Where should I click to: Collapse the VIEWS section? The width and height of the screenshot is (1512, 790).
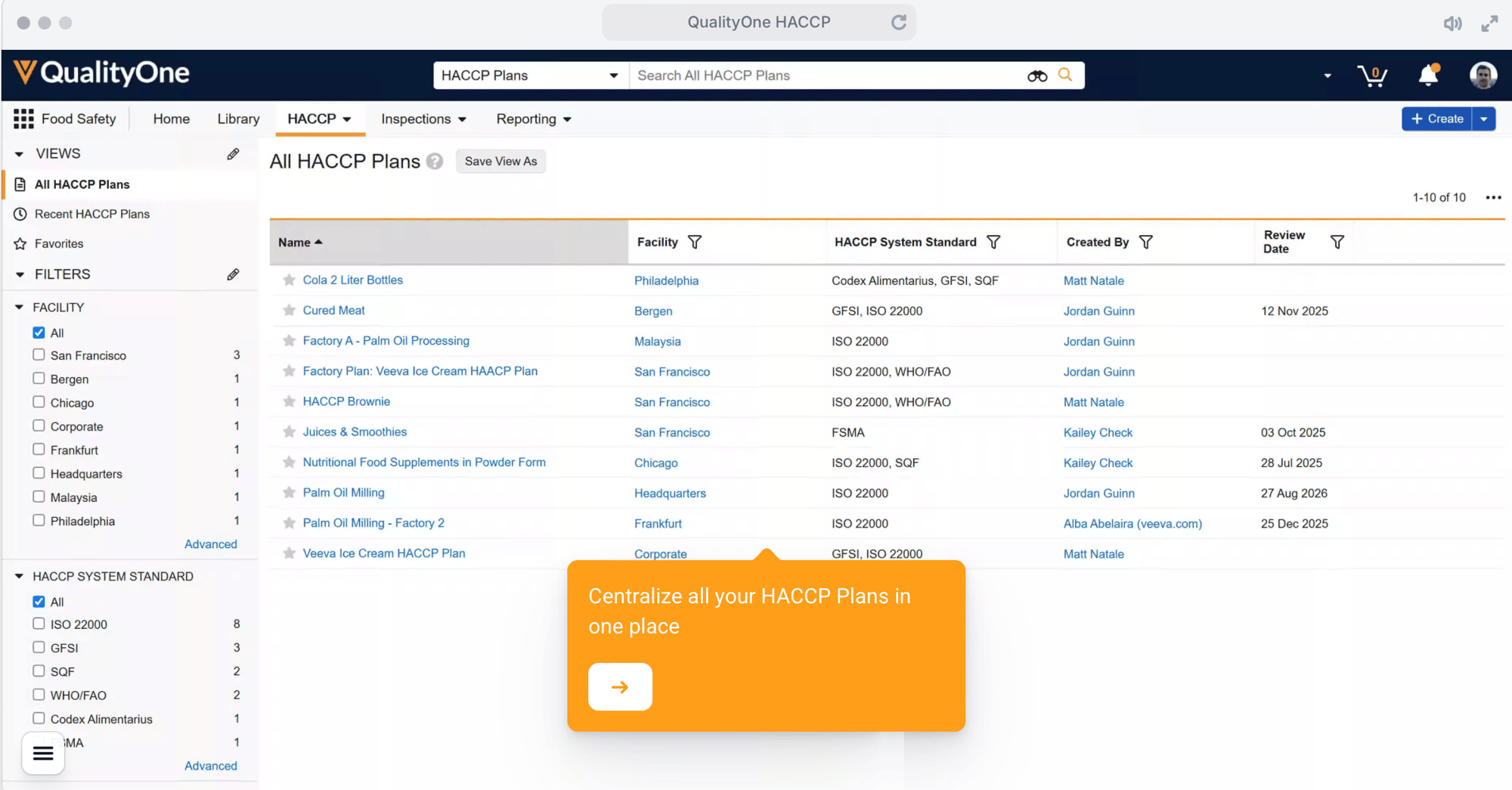(x=19, y=154)
